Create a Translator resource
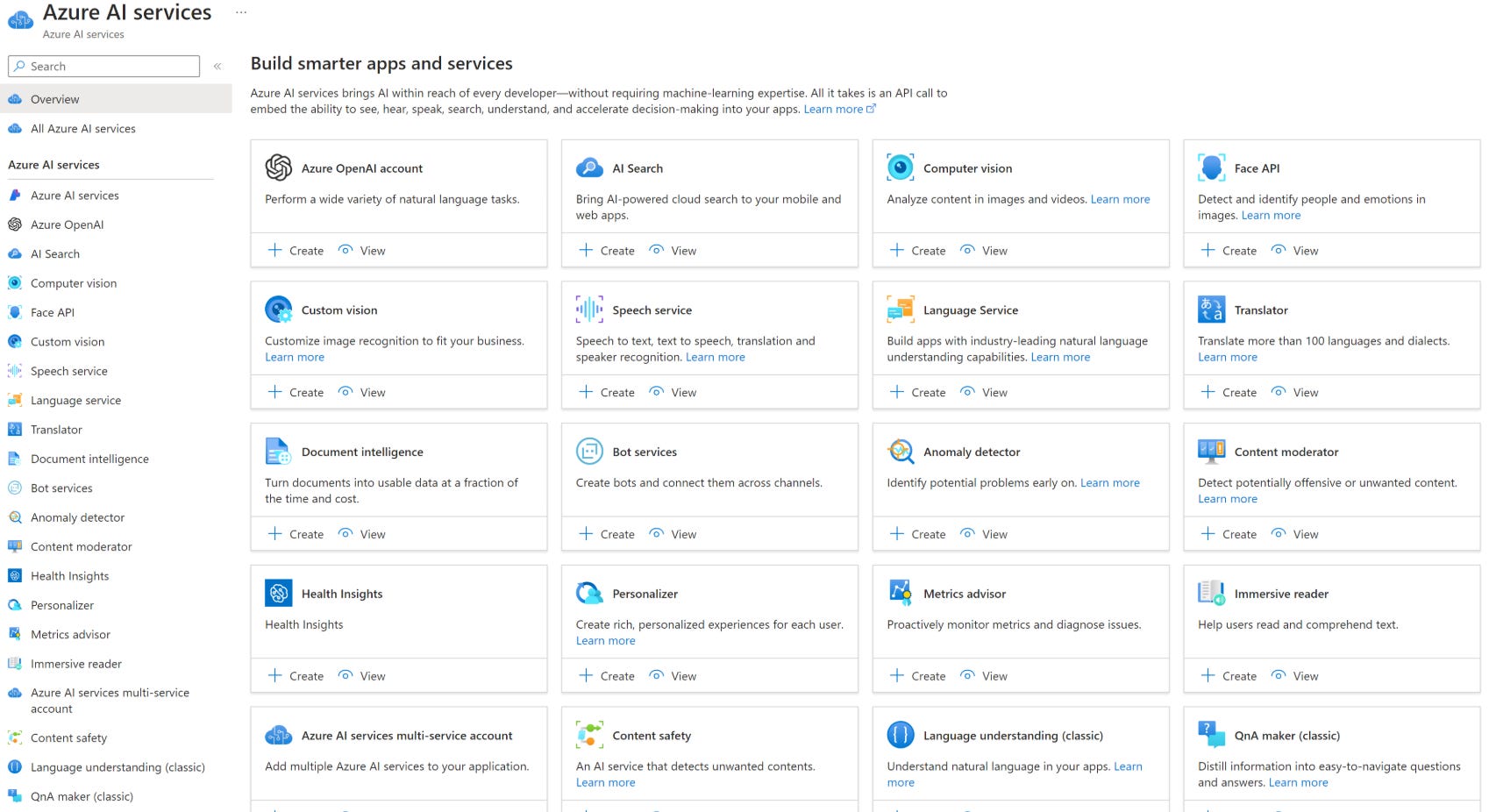 pos(1229,393)
